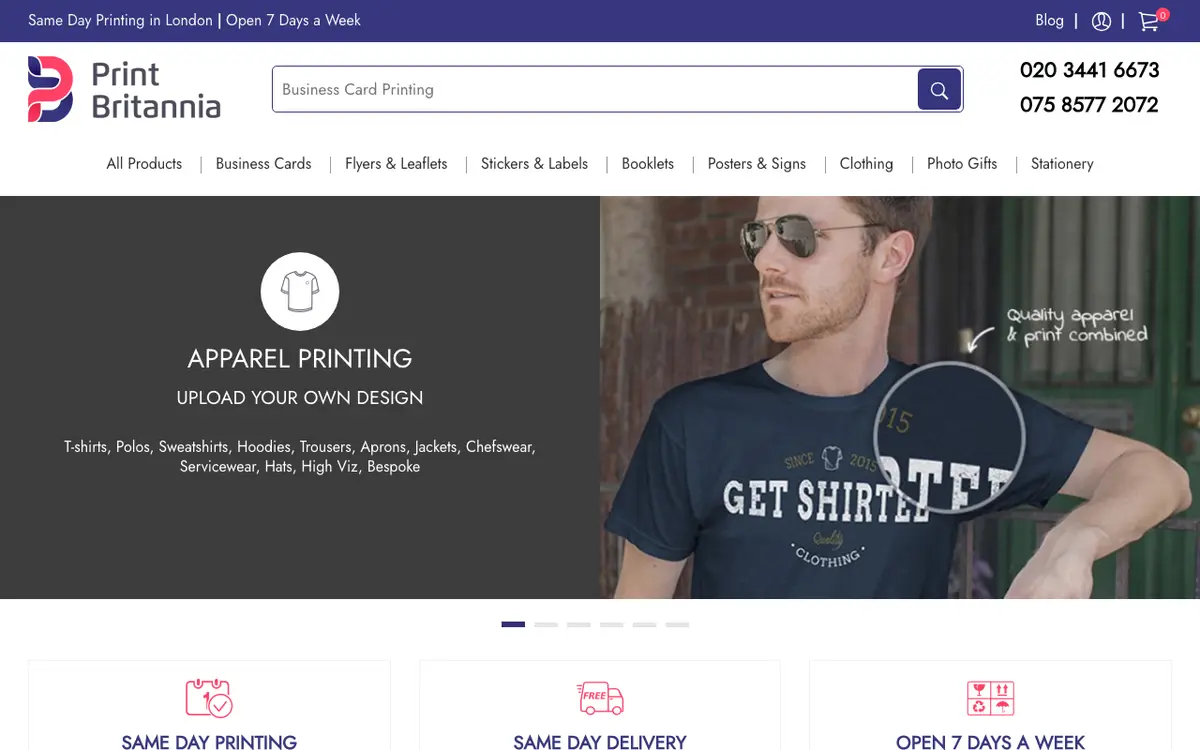The height and width of the screenshot is (750, 1200).
Task: Click the man in t-shirt banner image
Action: tap(900, 397)
